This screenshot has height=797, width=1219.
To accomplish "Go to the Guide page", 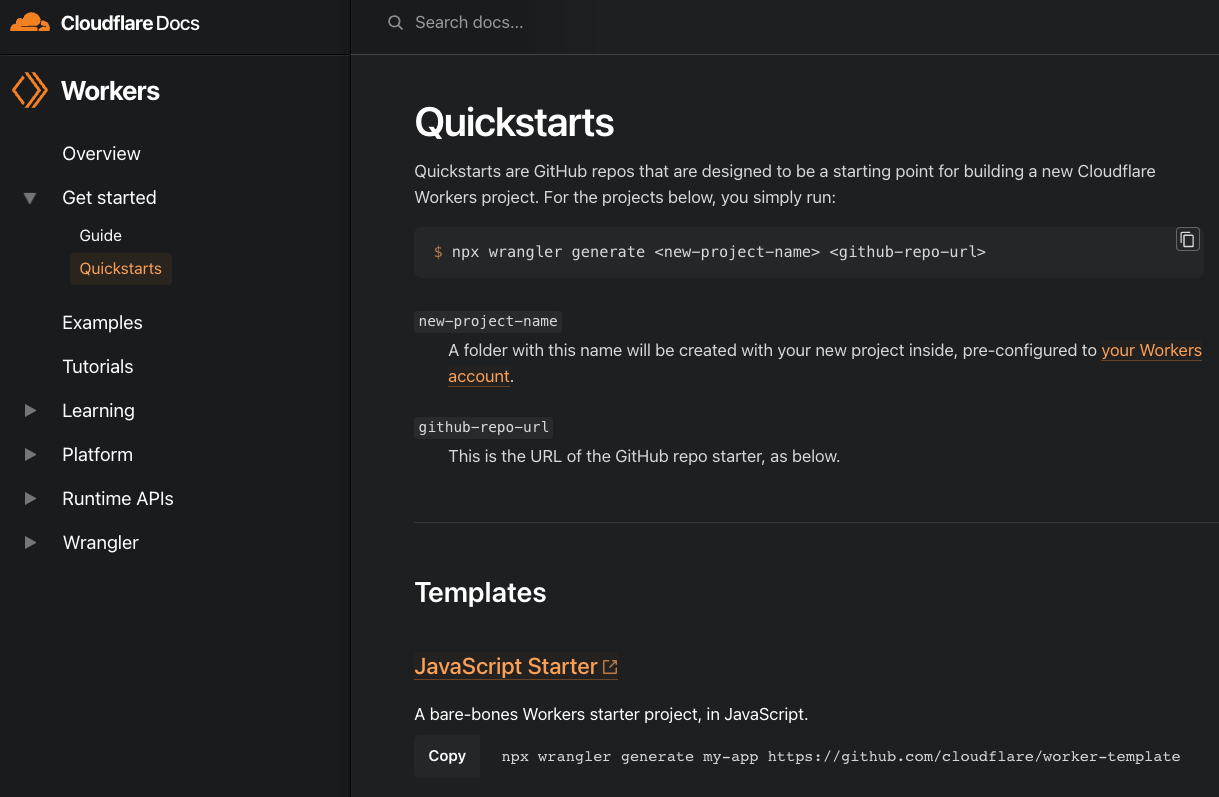I will pos(100,236).
